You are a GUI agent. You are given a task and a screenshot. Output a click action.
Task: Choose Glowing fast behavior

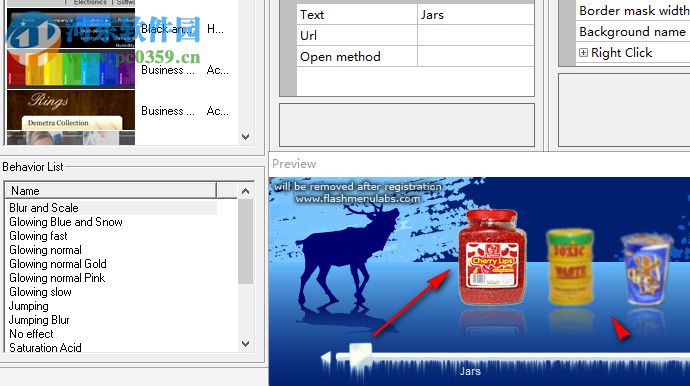tap(38, 236)
